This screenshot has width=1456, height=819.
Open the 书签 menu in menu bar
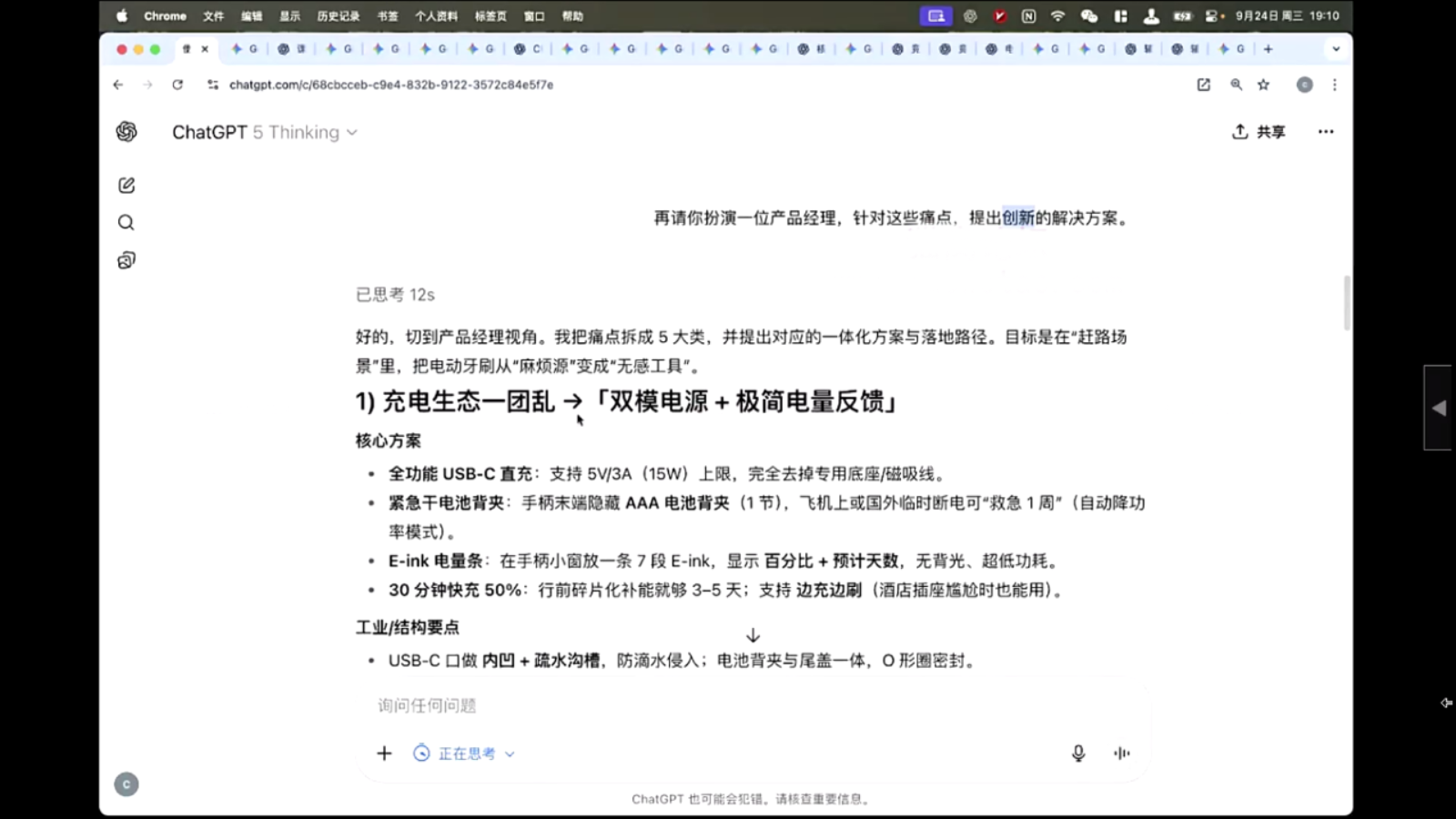388,16
